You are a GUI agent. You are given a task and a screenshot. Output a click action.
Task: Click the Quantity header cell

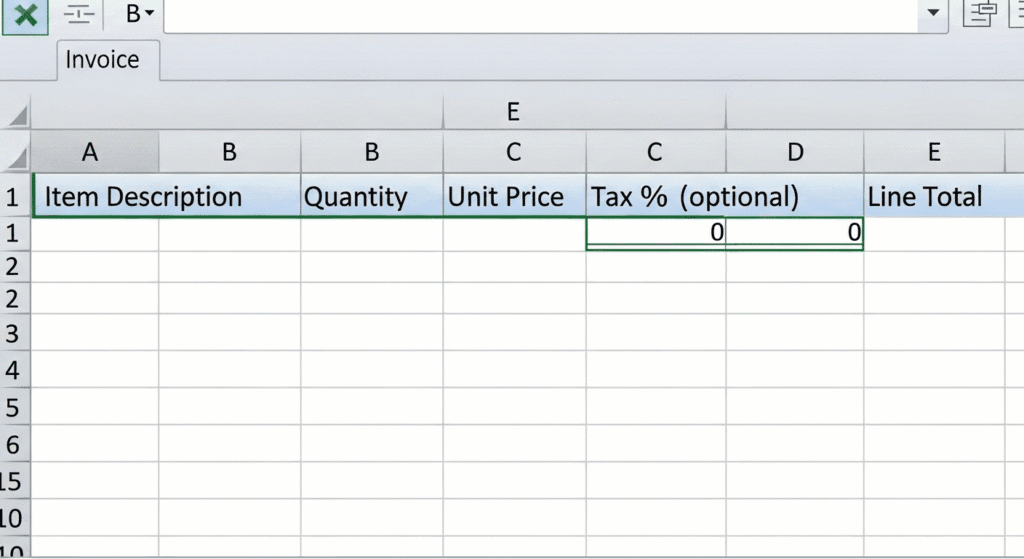[x=356, y=197]
